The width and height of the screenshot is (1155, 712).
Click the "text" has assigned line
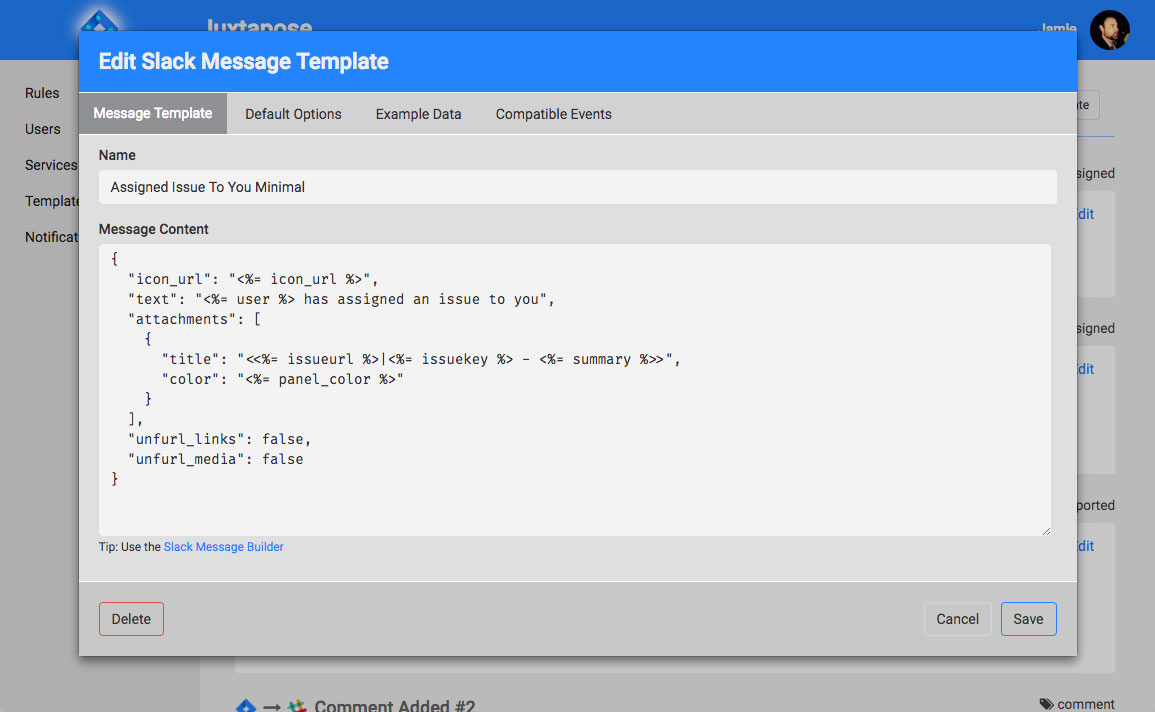[341, 299]
